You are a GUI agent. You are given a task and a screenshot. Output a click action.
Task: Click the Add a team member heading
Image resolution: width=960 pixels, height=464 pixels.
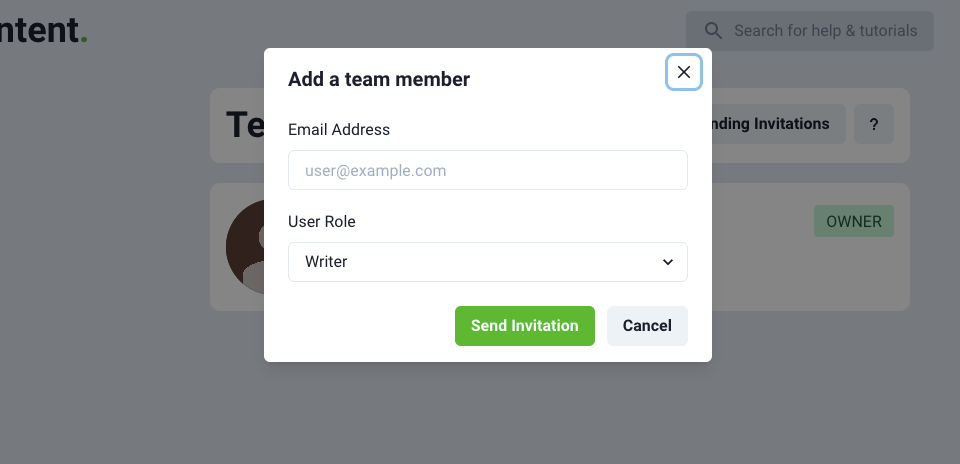[x=379, y=80]
